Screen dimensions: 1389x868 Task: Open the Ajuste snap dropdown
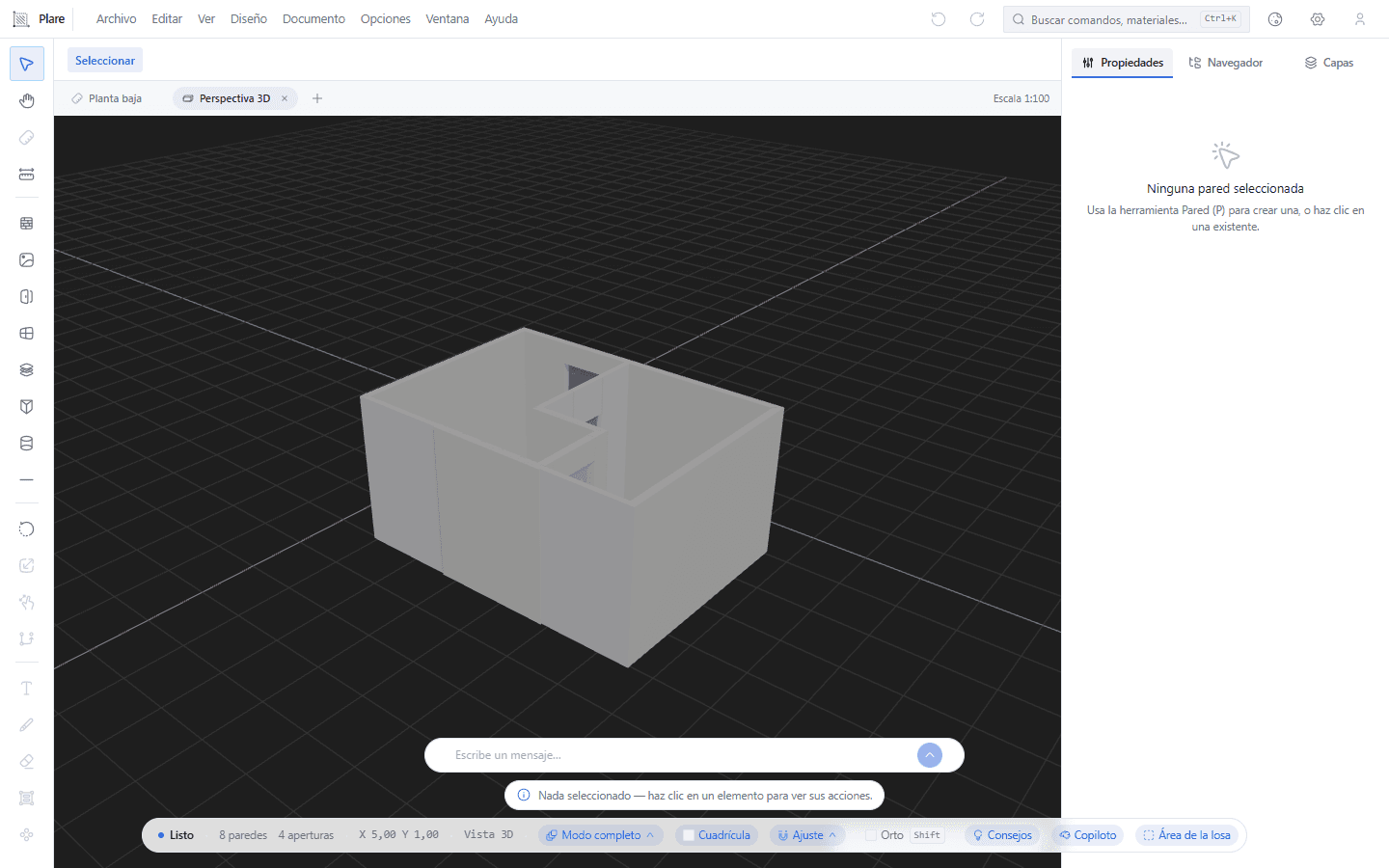click(807, 835)
